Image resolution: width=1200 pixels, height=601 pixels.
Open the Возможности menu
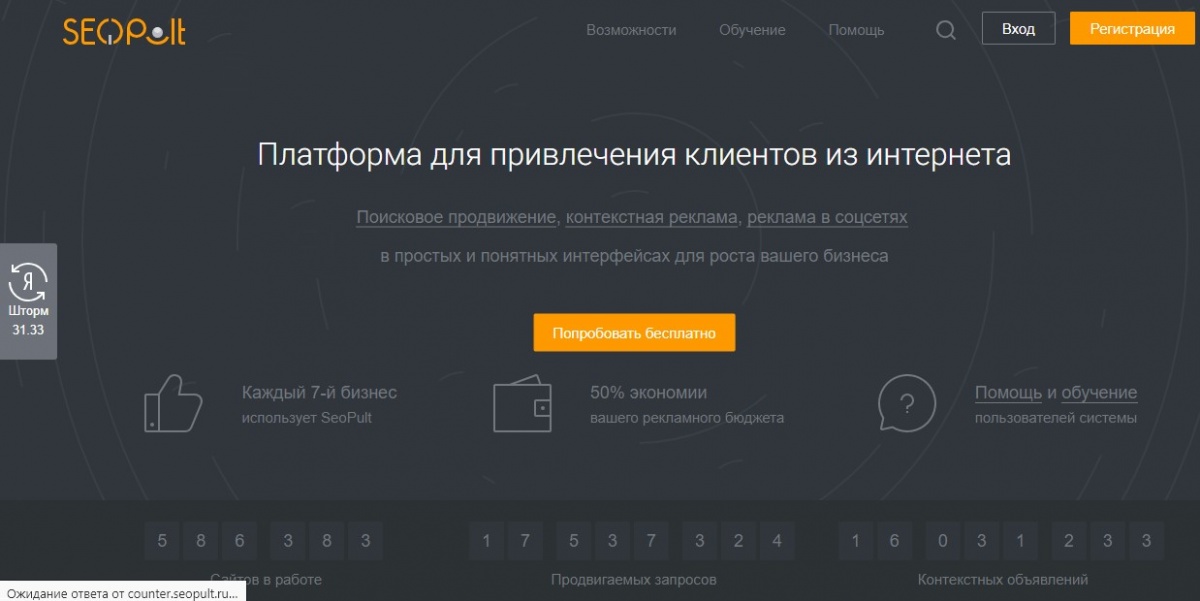(631, 30)
